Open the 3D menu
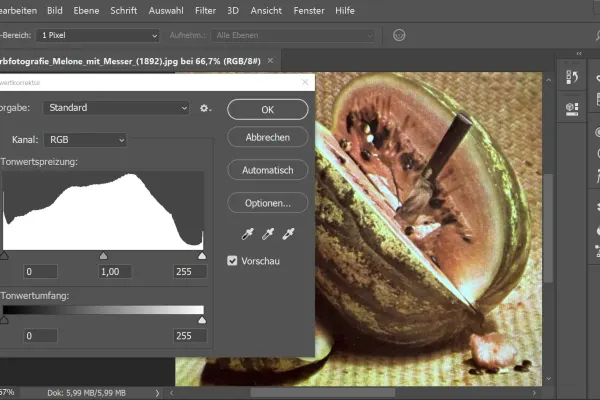Viewport: 600px width, 400px height. click(233, 11)
